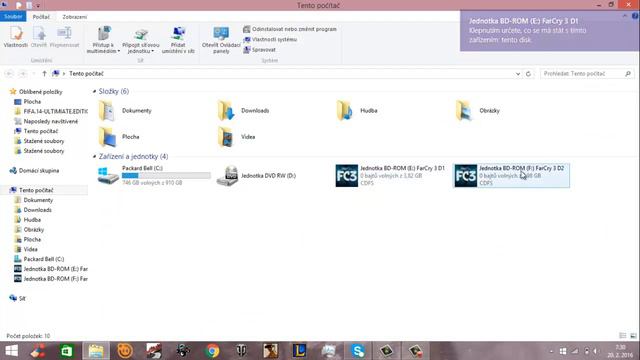Image resolution: width=640 pixels, height=360 pixels.
Task: Open Síť in navigation pane
Action: (x=22, y=298)
